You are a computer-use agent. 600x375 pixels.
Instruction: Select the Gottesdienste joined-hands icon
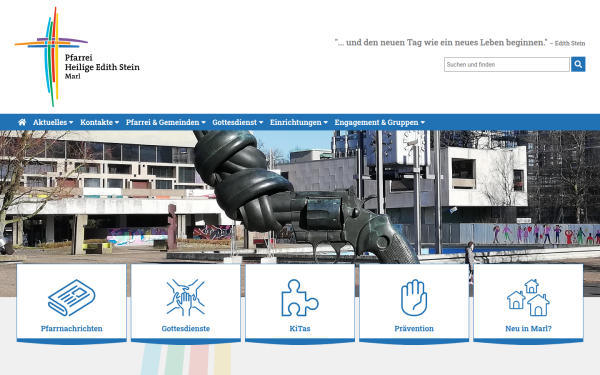point(186,298)
